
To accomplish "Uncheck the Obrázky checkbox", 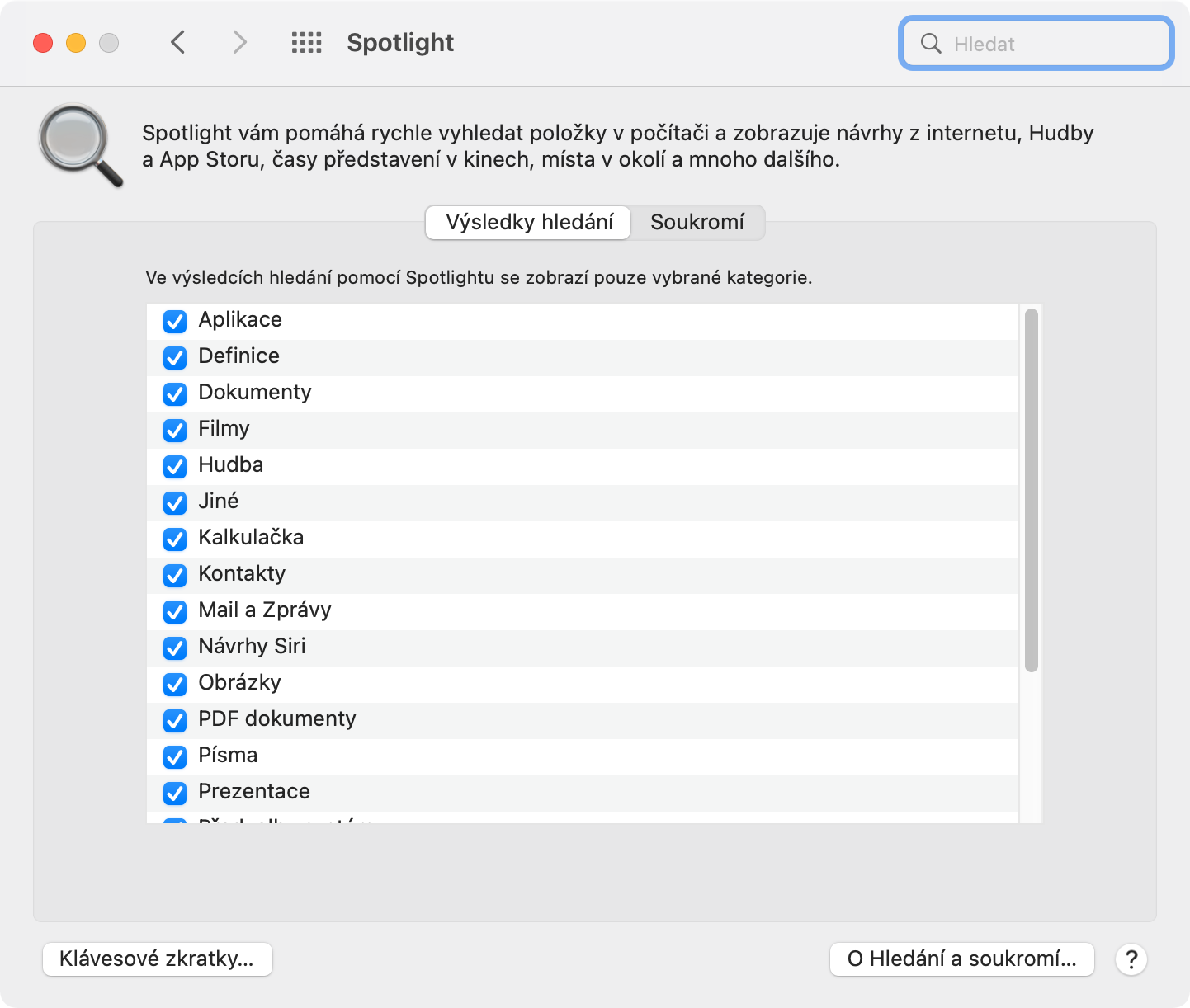I will click(x=175, y=684).
